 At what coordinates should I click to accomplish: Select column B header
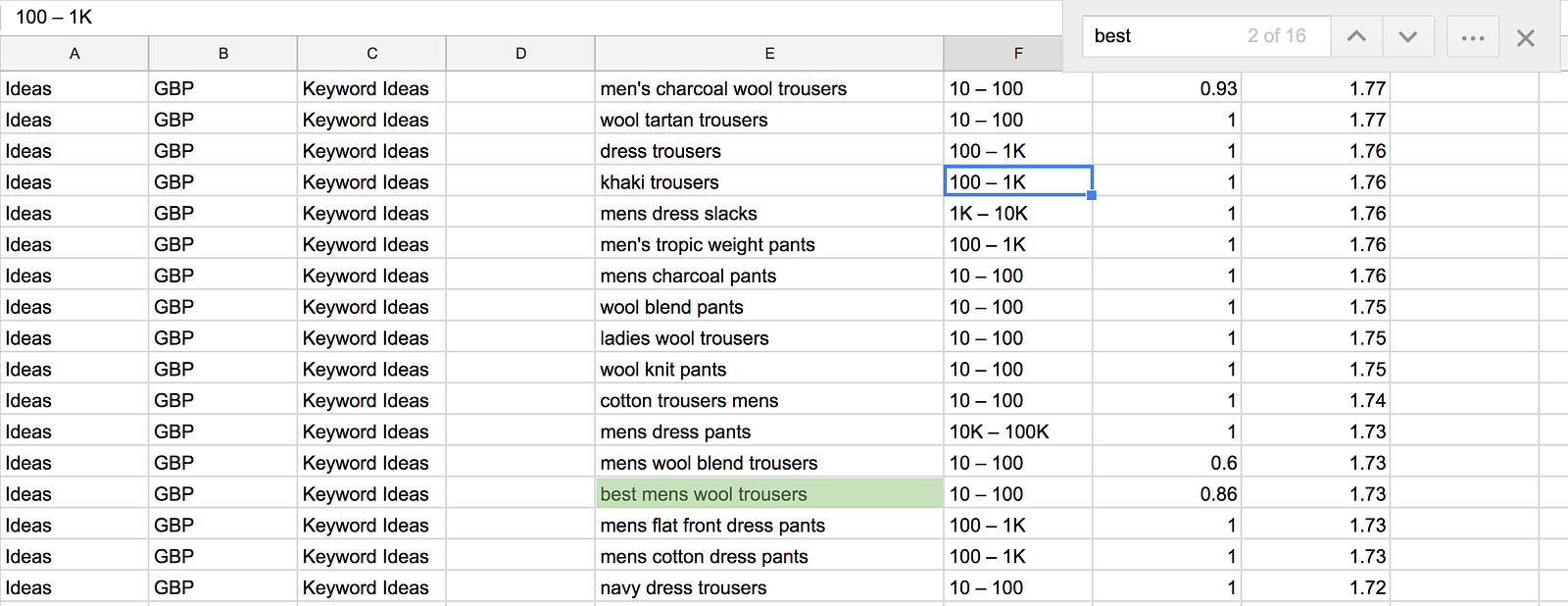[x=223, y=54]
